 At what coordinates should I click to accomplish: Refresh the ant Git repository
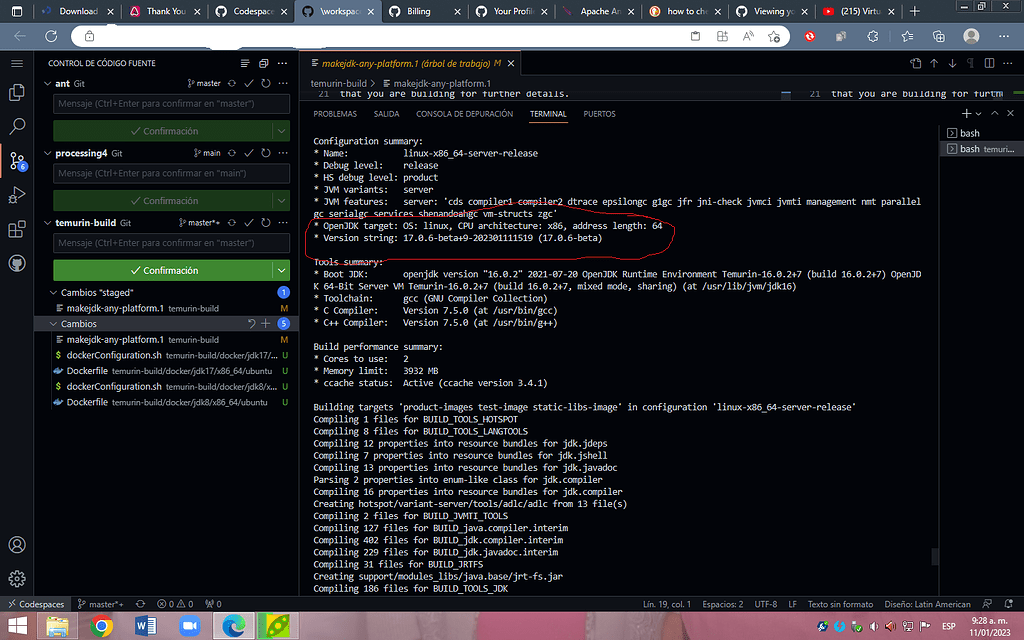pos(266,83)
